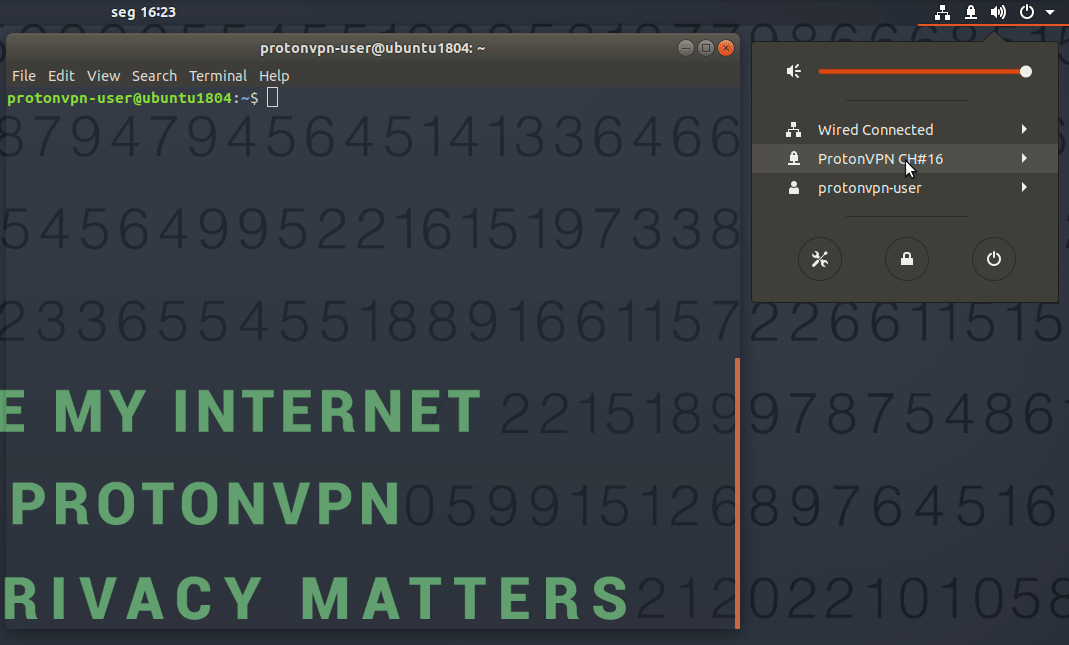This screenshot has height=645, width=1069.
Task: Maximize the terminal window
Action: click(706, 48)
